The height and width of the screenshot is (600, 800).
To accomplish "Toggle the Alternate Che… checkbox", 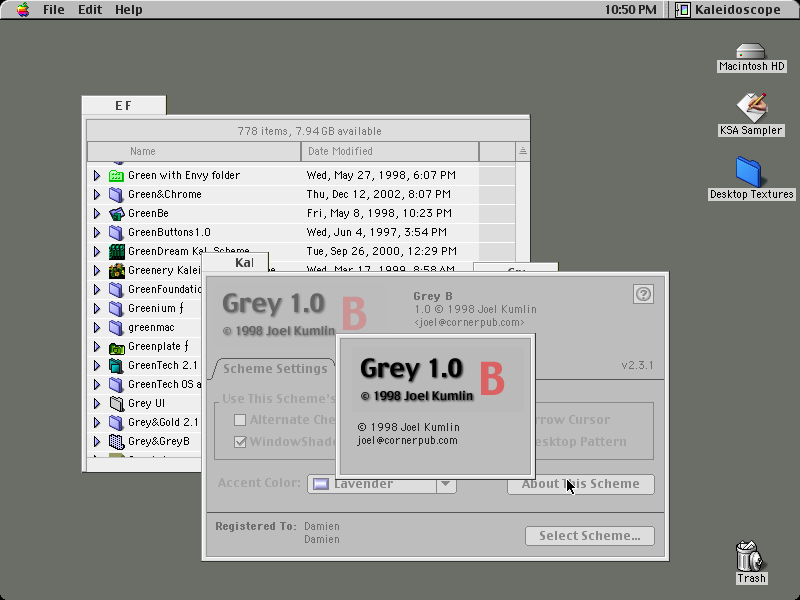I will [x=240, y=420].
